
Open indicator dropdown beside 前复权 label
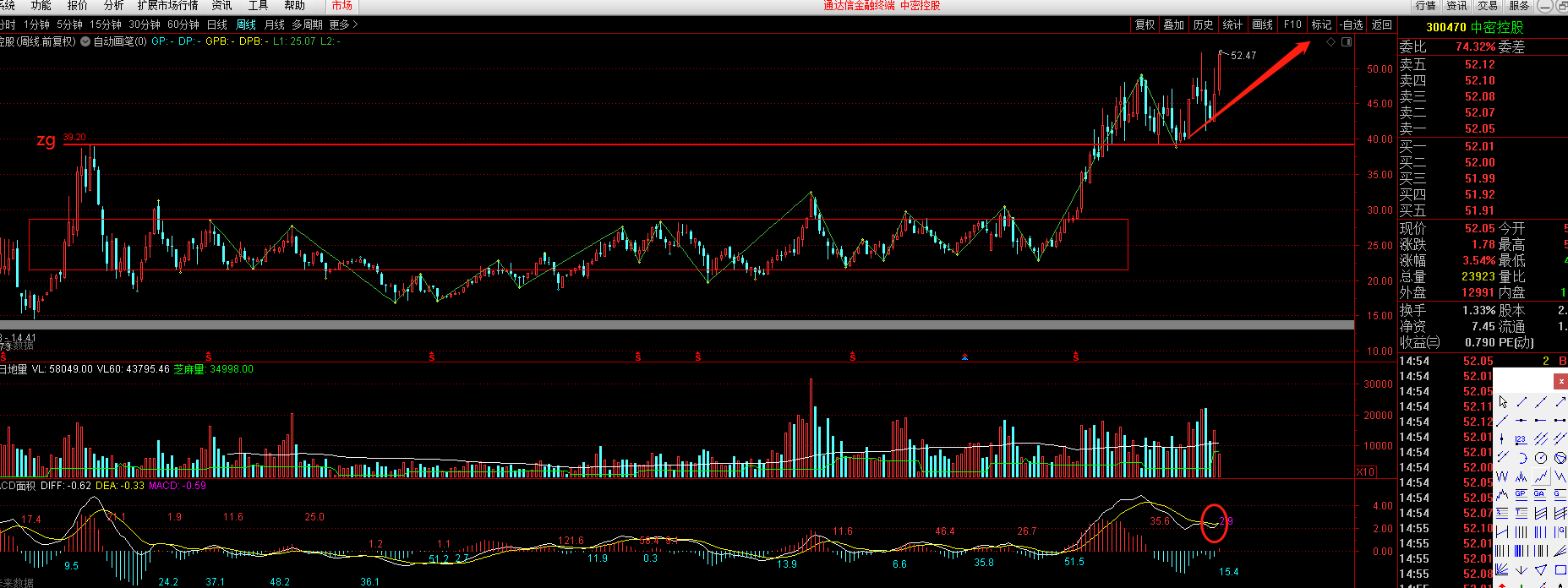coord(85,41)
